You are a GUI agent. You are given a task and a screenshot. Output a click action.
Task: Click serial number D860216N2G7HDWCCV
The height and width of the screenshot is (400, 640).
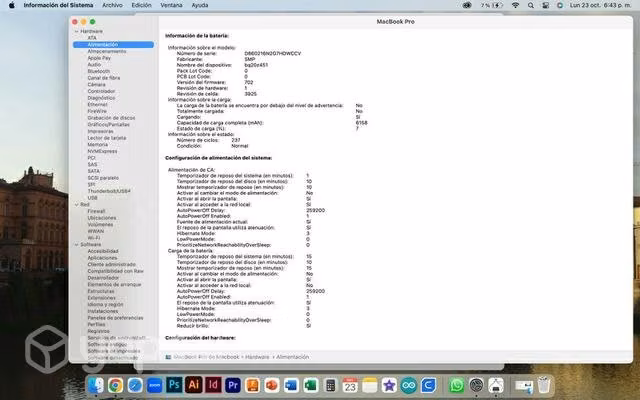[273, 53]
